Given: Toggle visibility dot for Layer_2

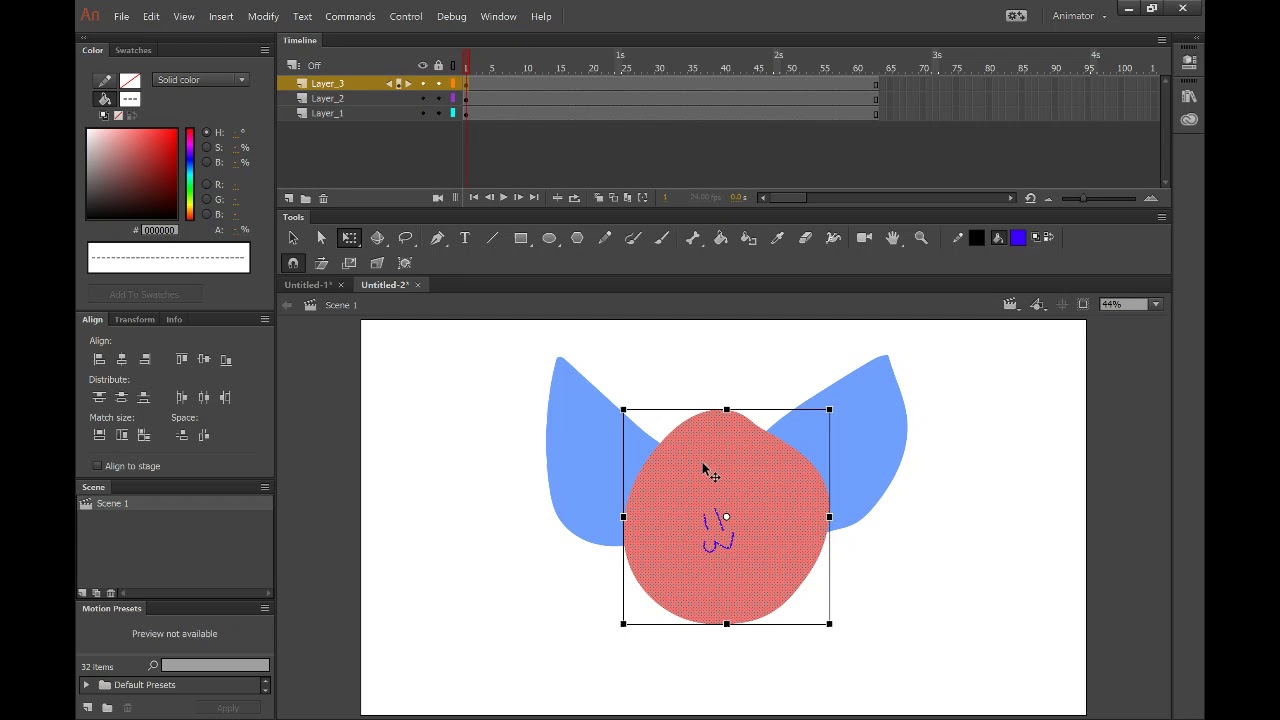Looking at the screenshot, I should (423, 98).
